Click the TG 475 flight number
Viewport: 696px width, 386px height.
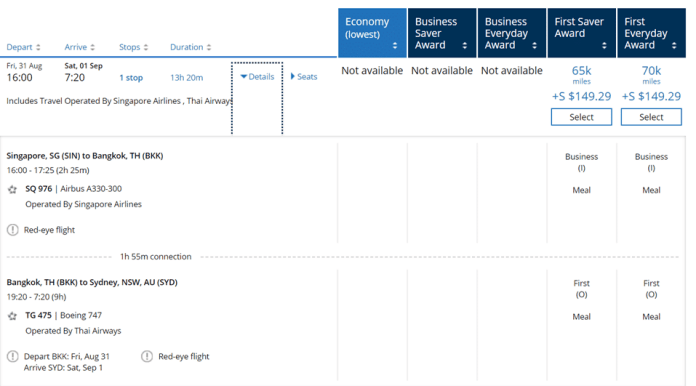38,315
